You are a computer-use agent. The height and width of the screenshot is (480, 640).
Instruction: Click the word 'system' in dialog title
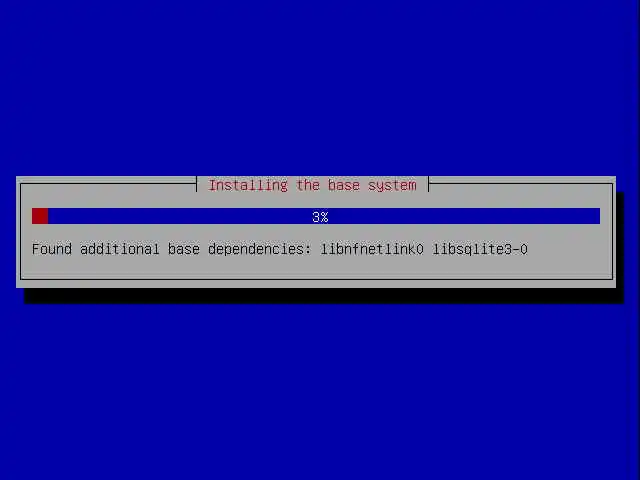point(392,186)
